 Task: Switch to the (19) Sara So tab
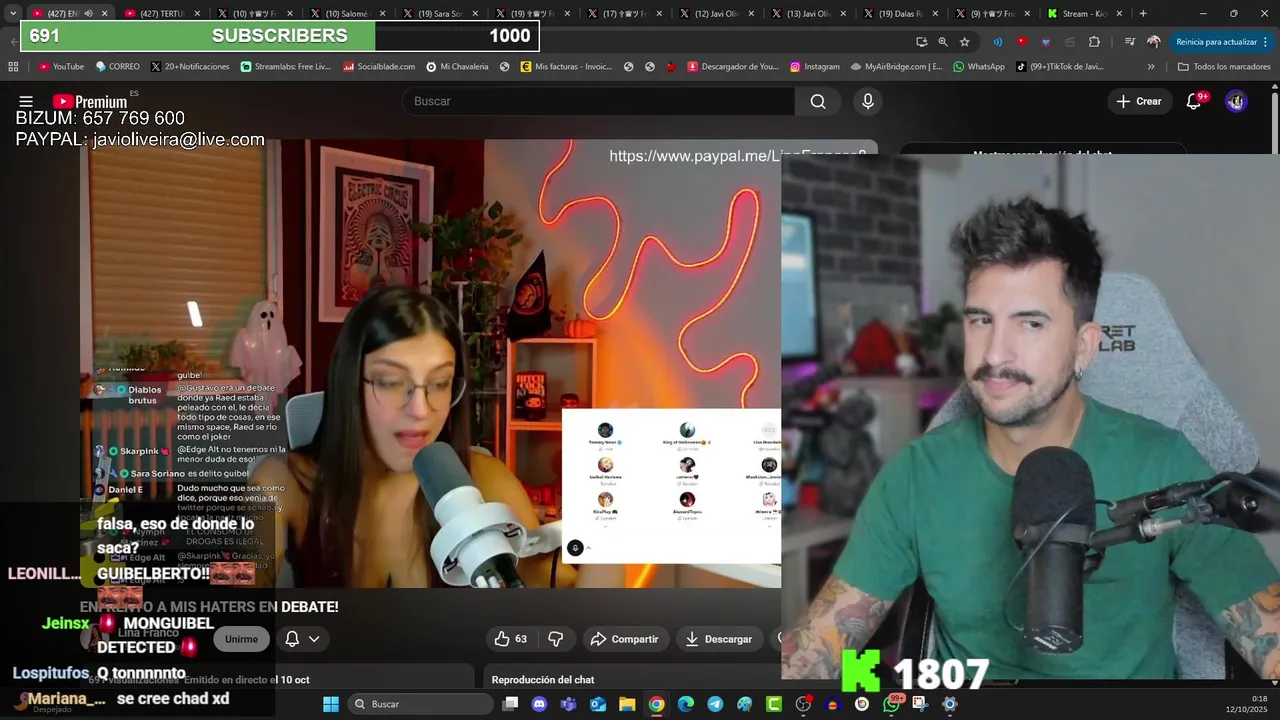pos(439,14)
